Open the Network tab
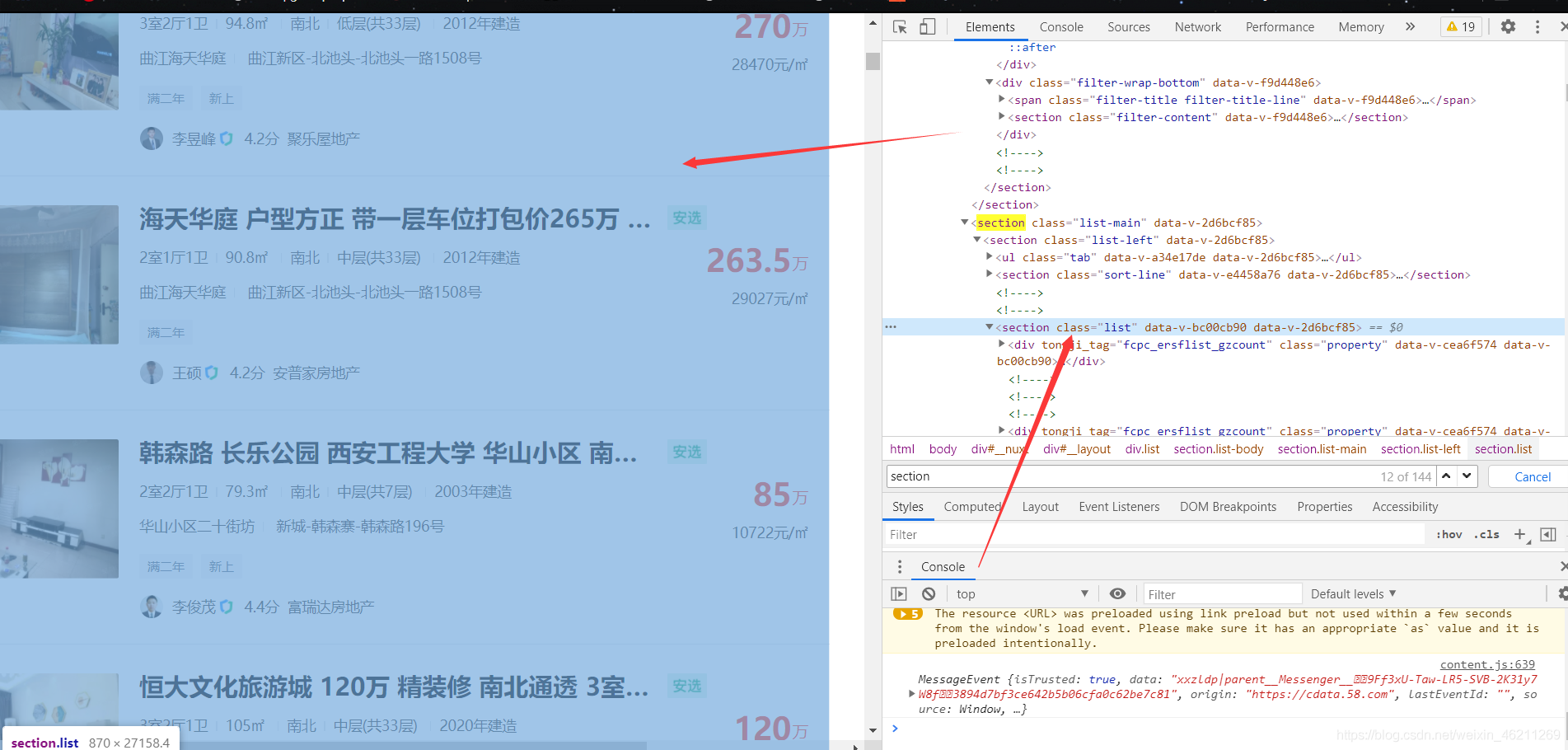The image size is (1568, 750). pyautogui.click(x=1198, y=27)
